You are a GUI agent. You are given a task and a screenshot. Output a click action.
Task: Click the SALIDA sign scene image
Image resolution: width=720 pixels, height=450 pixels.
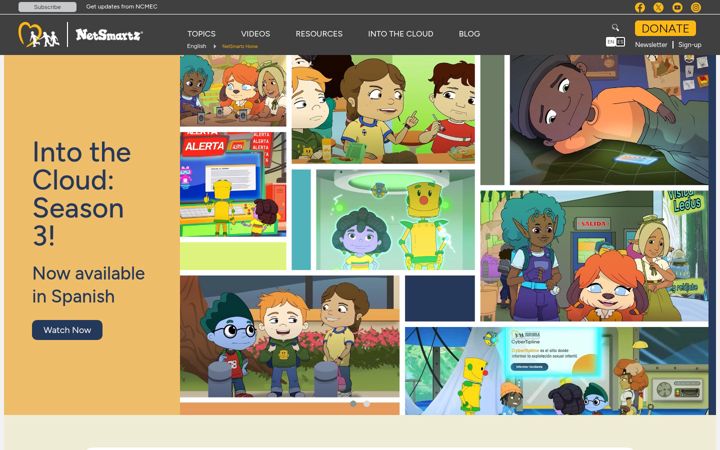594,256
